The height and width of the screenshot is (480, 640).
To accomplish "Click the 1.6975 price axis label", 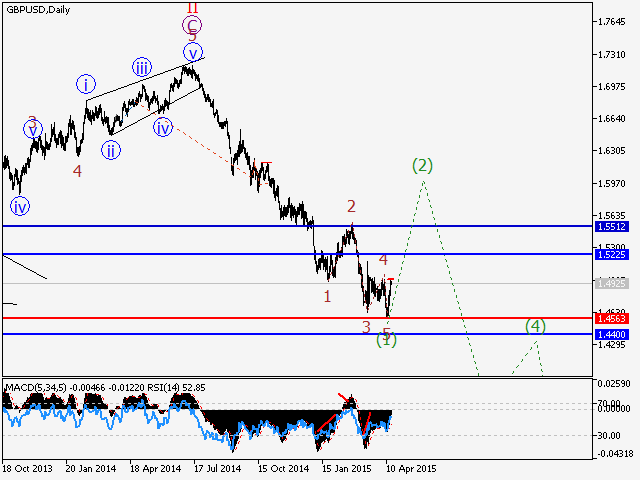I will (611, 87).
